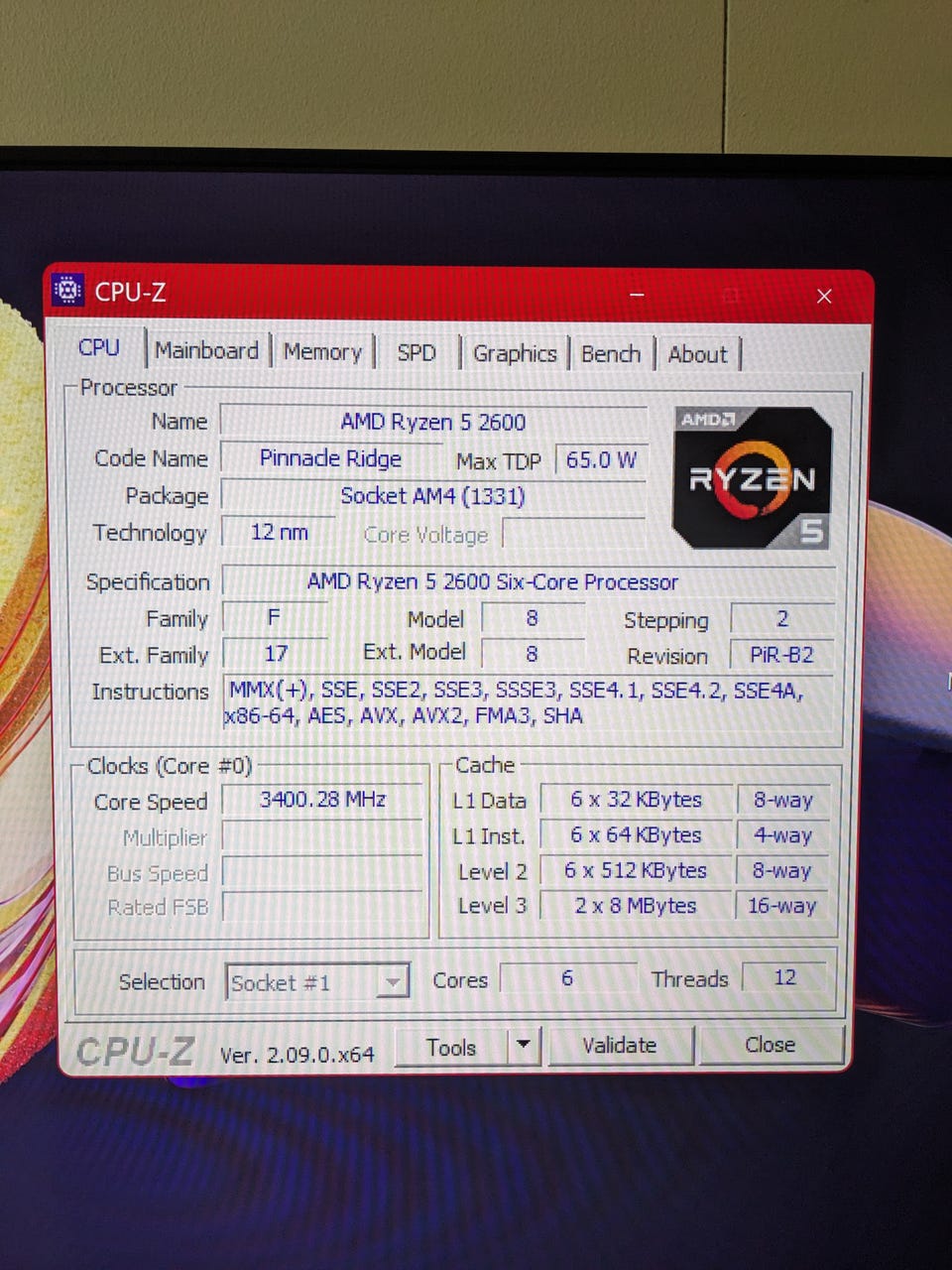This screenshot has width=952, height=1270.
Task: Click the Ext. Model value 8
Action: (x=533, y=654)
